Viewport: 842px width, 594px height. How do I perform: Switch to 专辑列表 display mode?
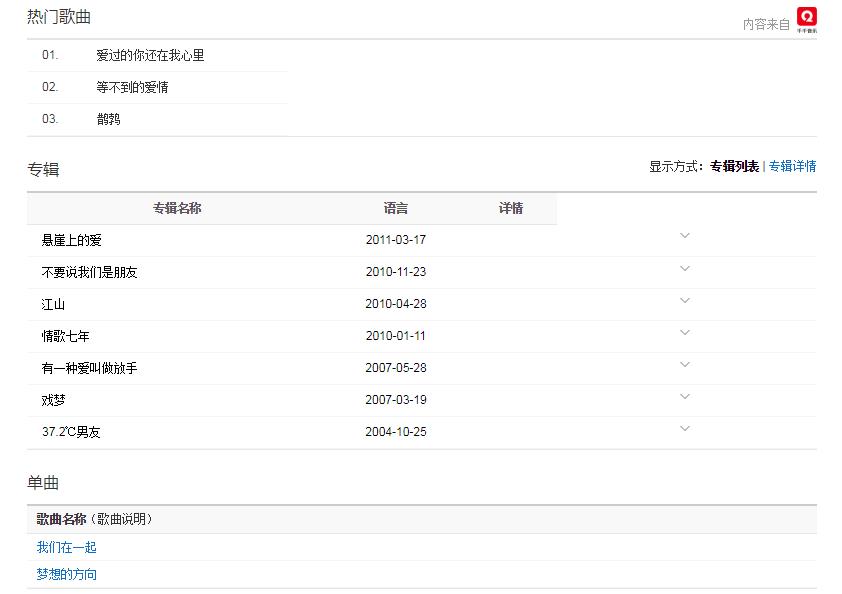tap(734, 167)
